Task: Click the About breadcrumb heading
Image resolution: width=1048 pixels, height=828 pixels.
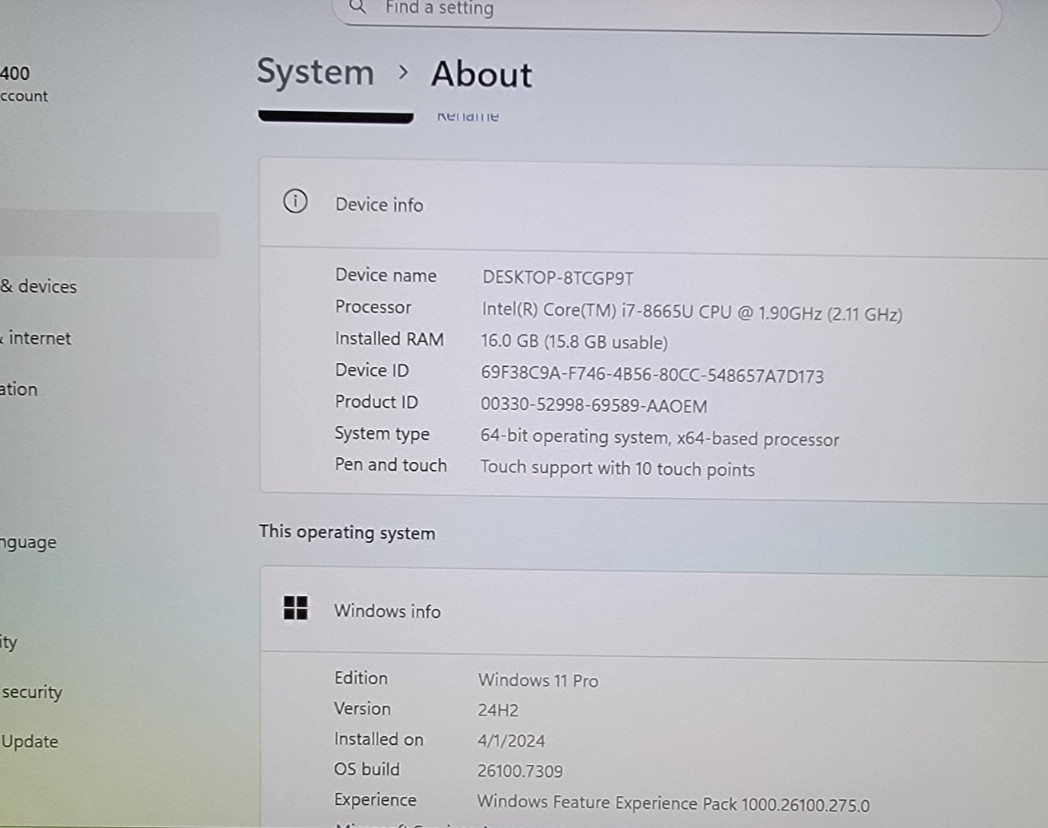Action: coord(481,74)
